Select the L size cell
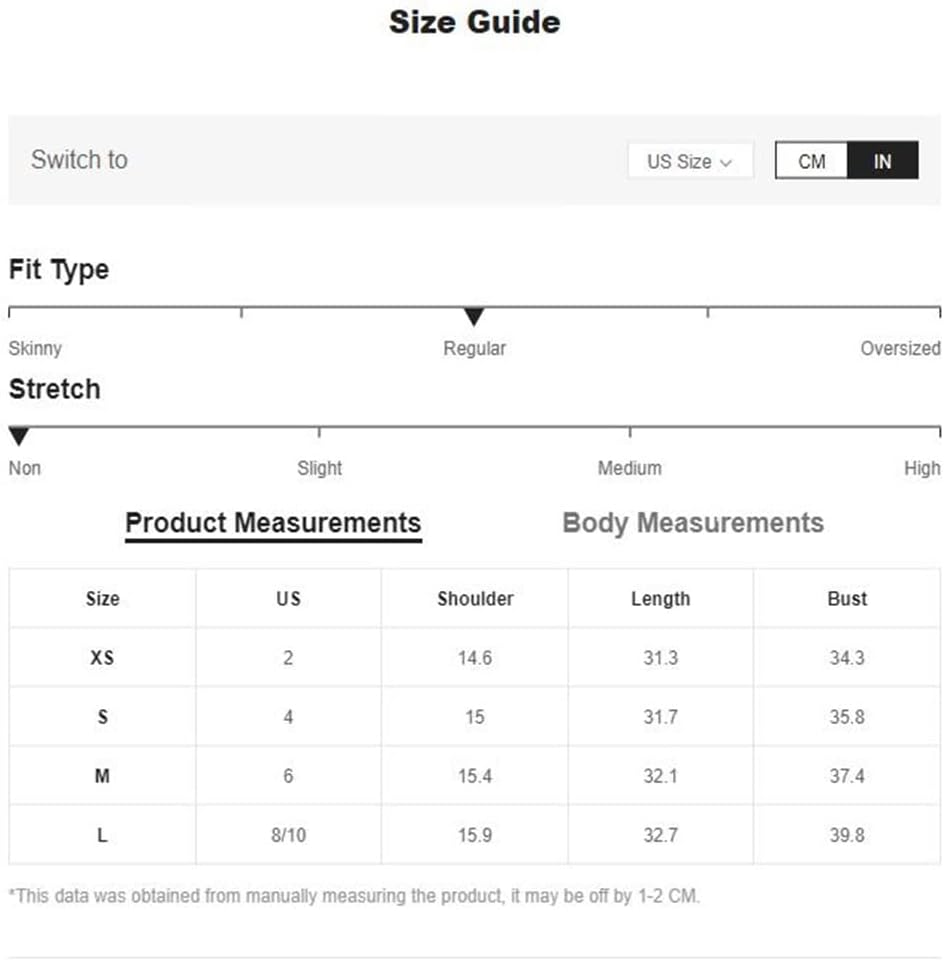The width and height of the screenshot is (944, 961). point(102,835)
